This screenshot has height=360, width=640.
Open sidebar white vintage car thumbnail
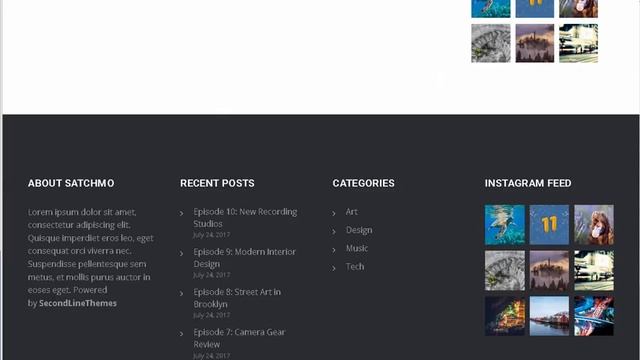tap(578, 43)
